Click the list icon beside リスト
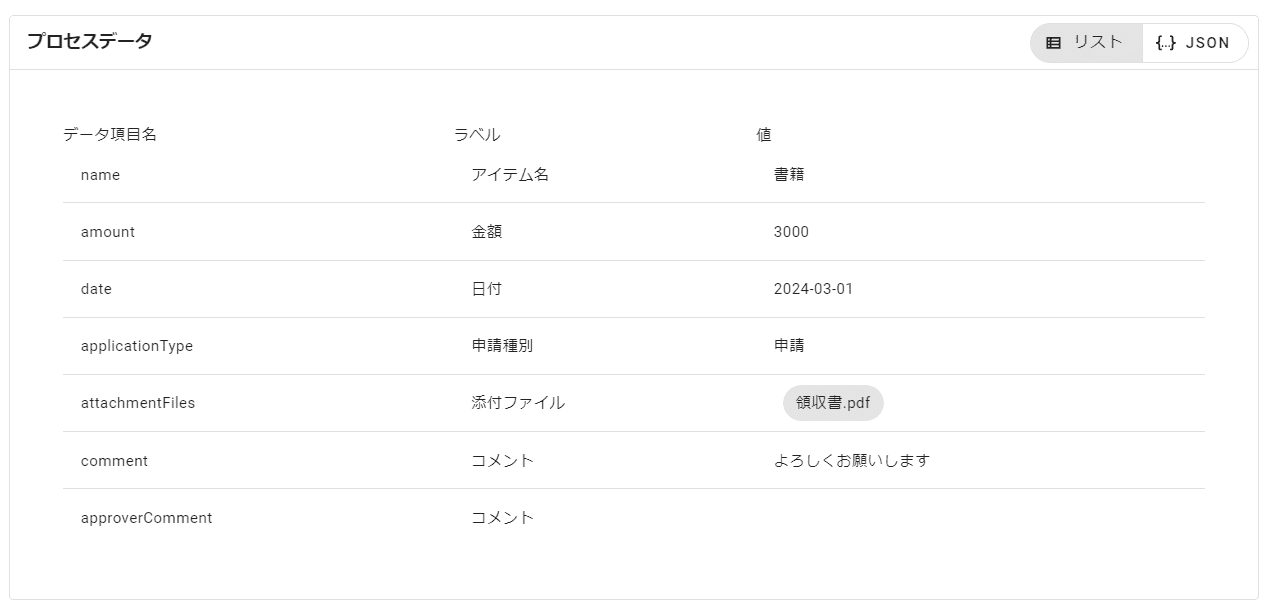The height and width of the screenshot is (613, 1275). 1053,43
